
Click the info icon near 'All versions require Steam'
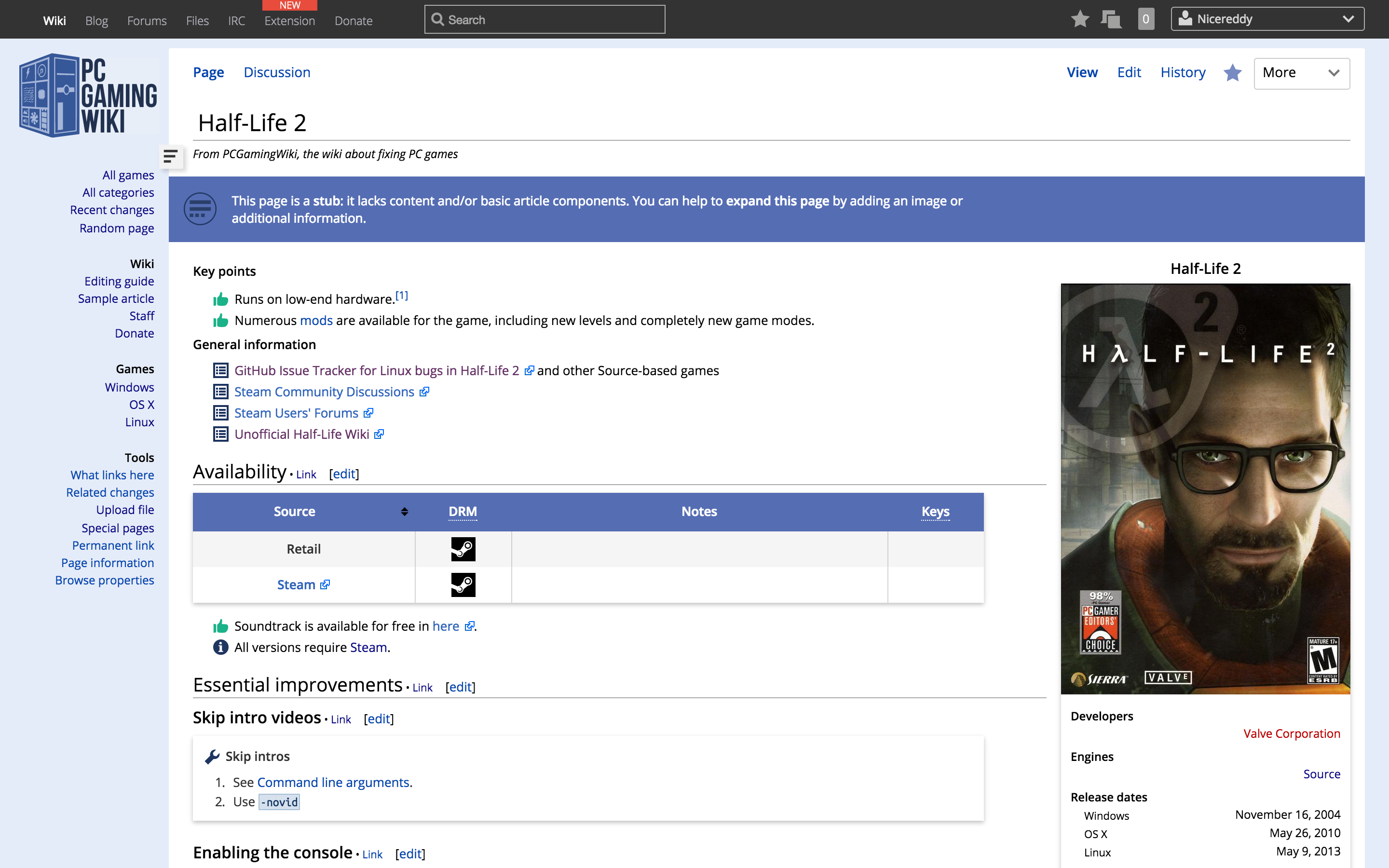click(220, 647)
